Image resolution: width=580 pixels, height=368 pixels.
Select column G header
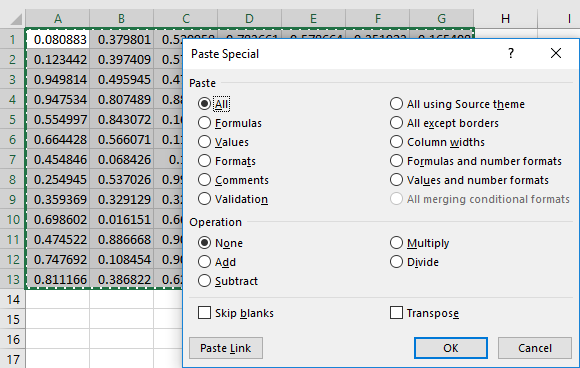[442, 18]
